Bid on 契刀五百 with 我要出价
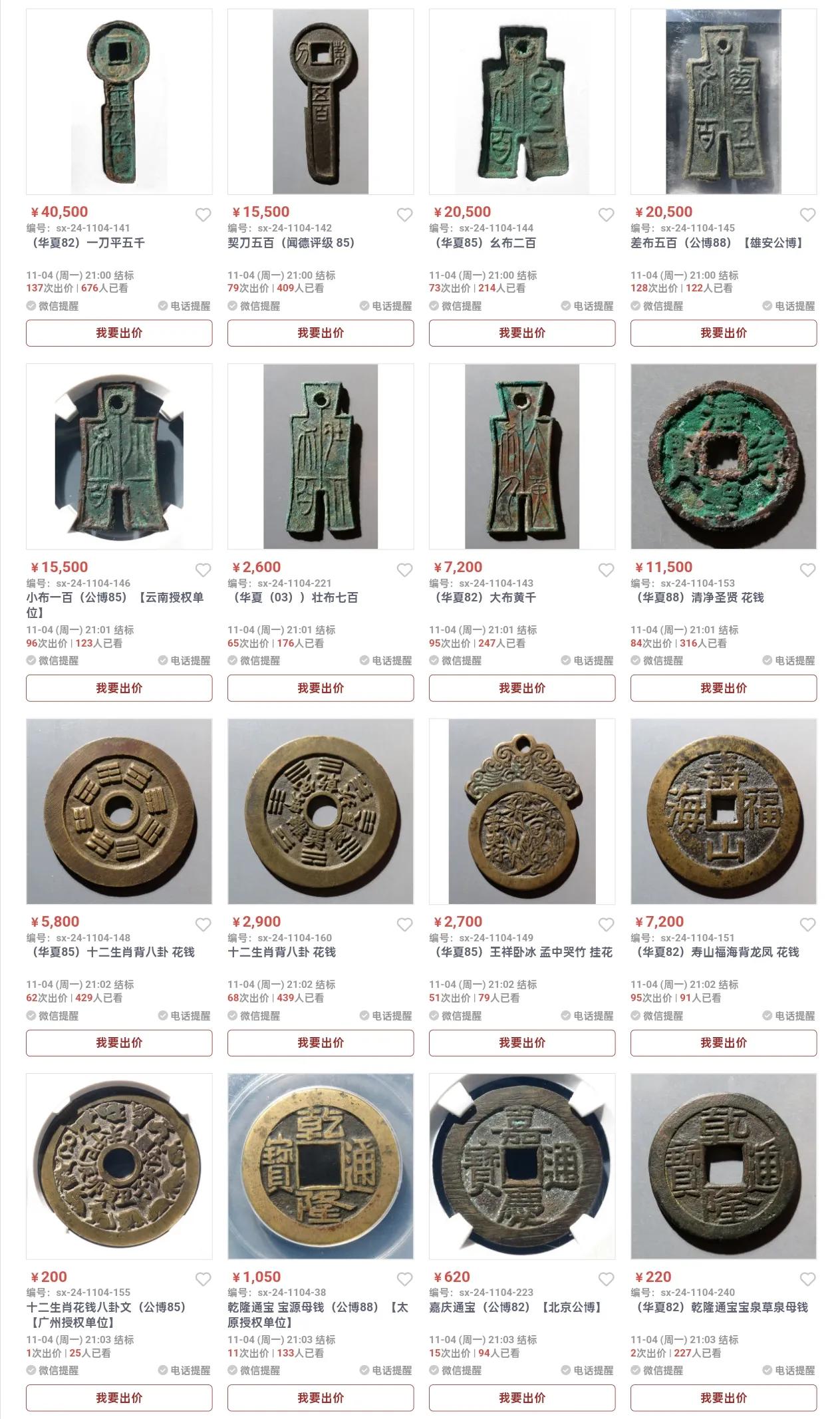The width and height of the screenshot is (840, 1419). pyautogui.click(x=321, y=333)
